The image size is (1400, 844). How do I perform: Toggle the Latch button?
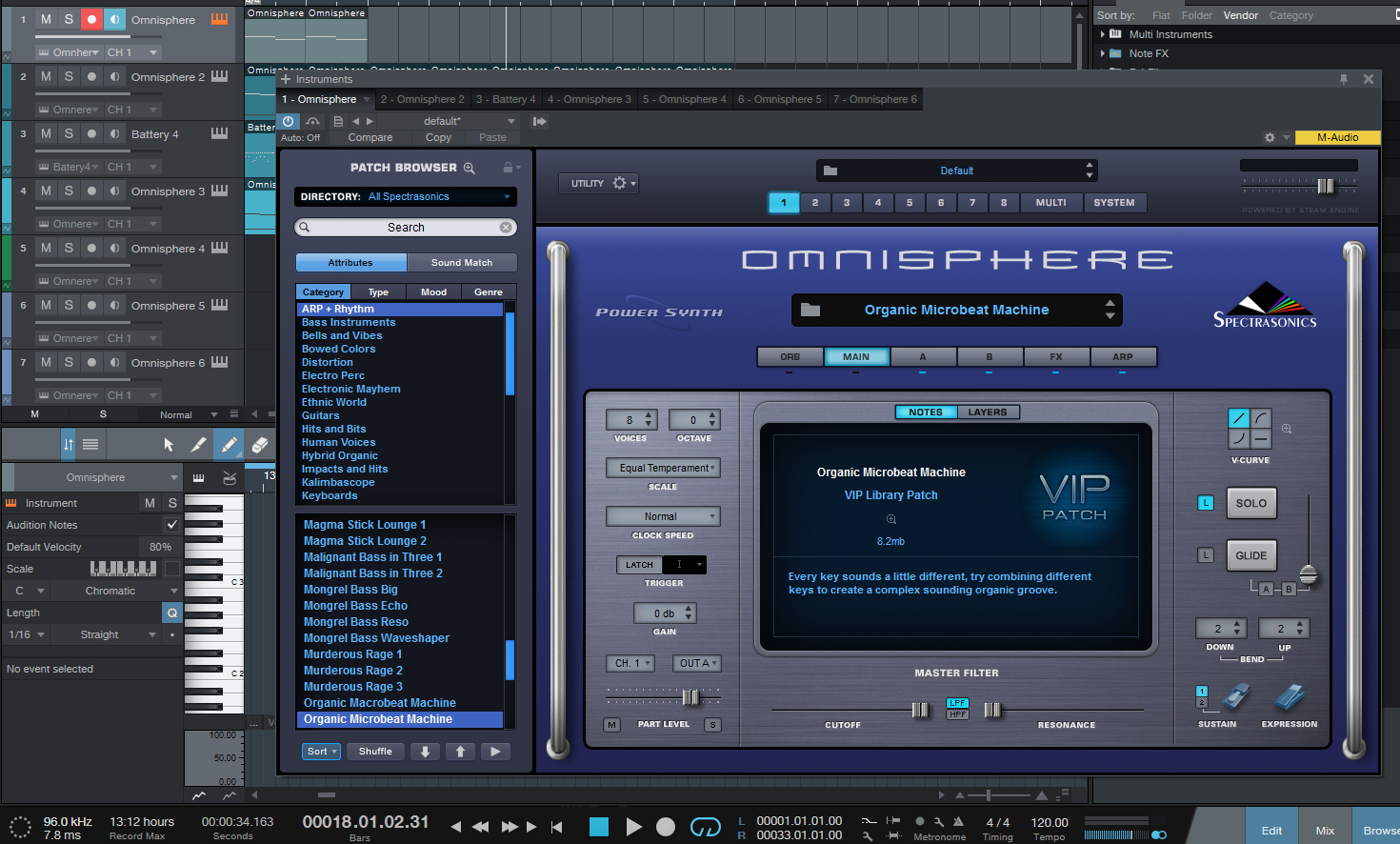[x=639, y=565]
